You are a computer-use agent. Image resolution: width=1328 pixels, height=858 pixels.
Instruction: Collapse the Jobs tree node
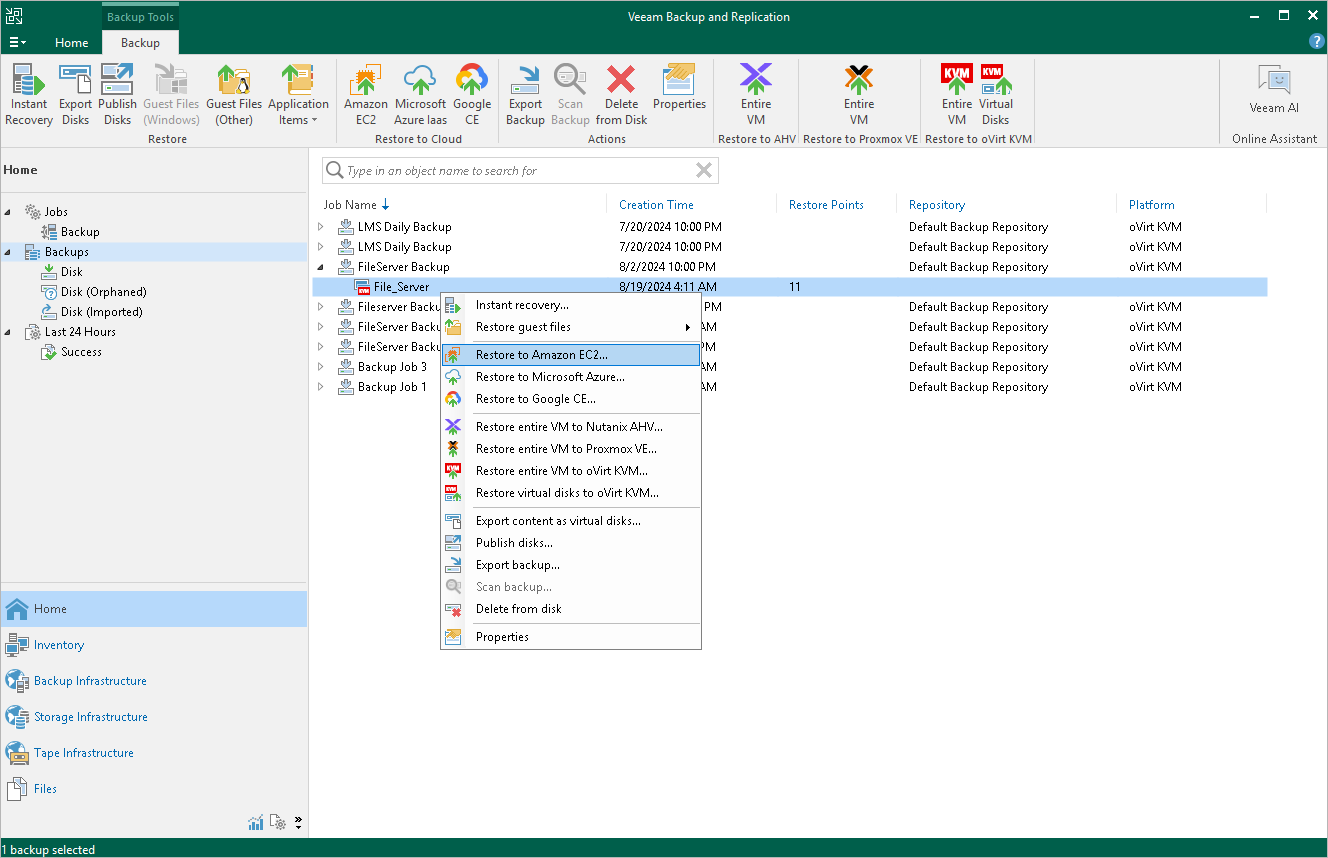click(9, 212)
